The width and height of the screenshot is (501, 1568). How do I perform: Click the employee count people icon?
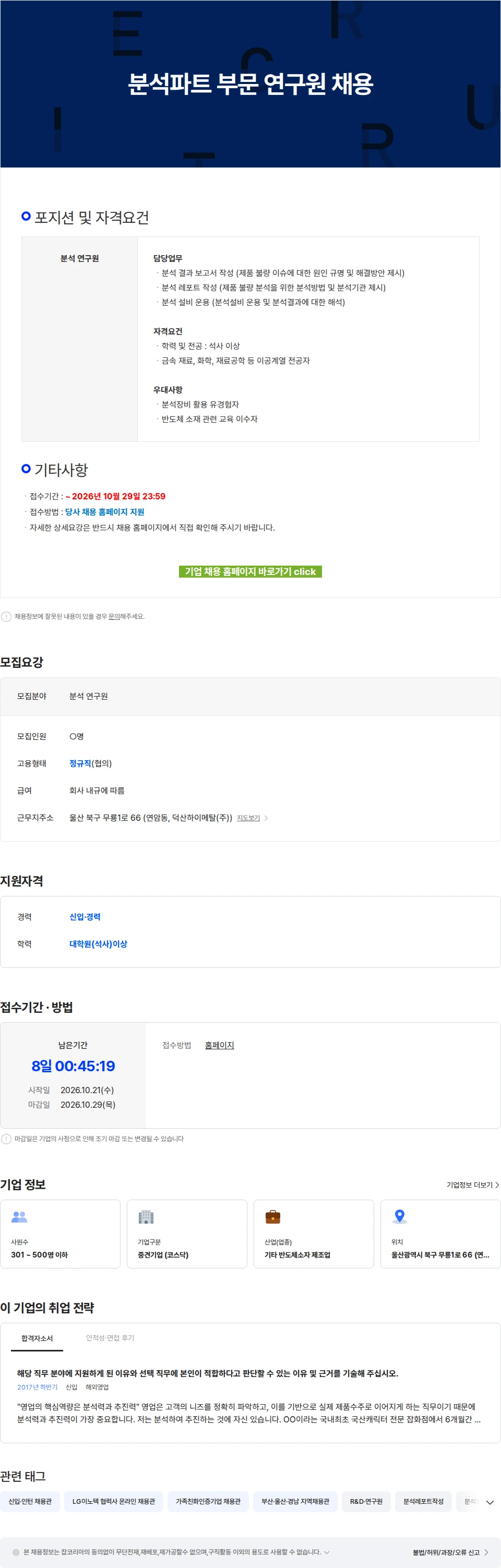[19, 1217]
